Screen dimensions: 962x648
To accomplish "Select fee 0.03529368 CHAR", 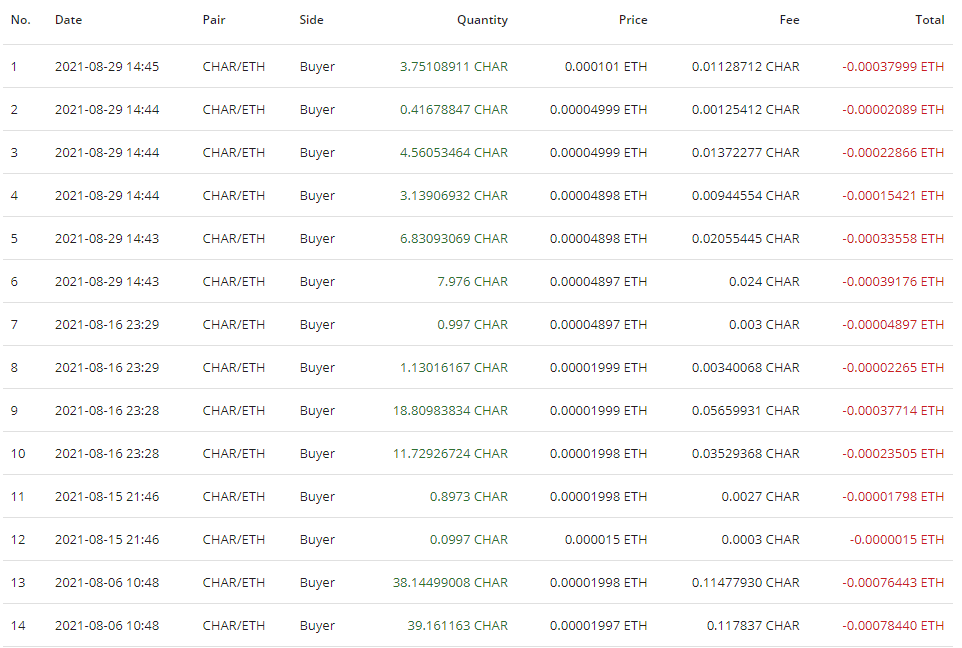I will click(x=745, y=453).
